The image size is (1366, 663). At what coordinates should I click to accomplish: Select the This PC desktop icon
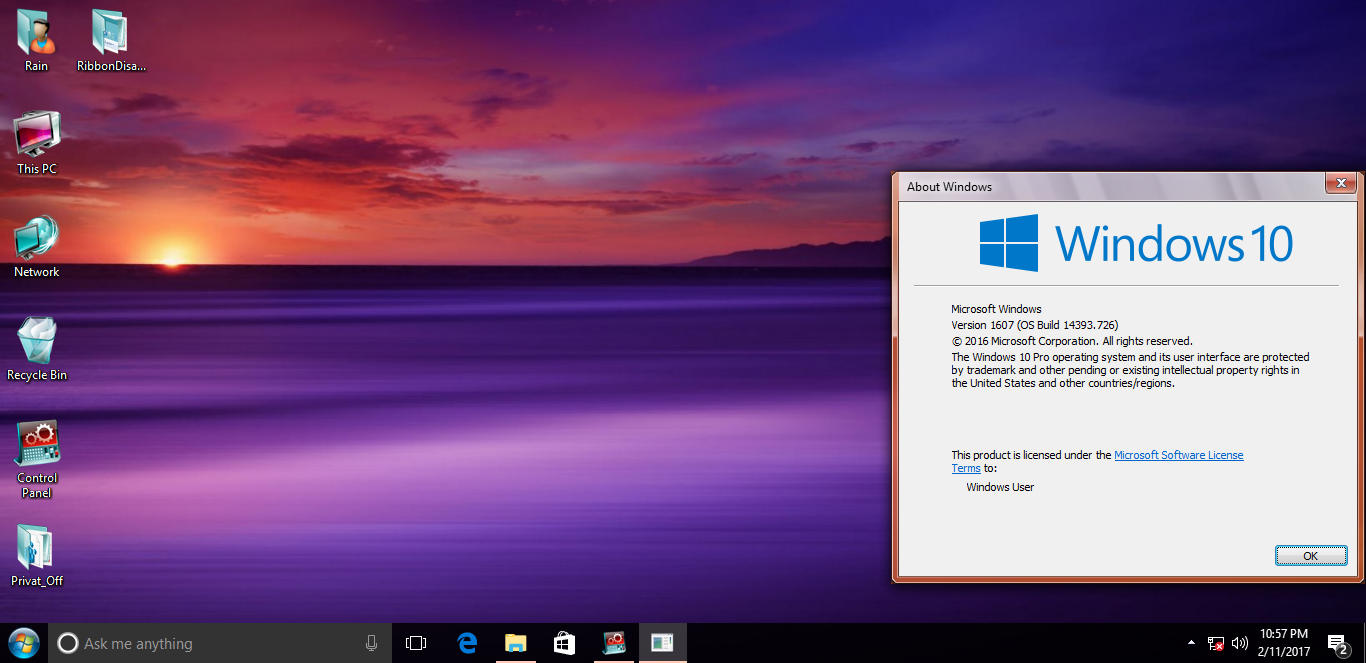point(37,143)
